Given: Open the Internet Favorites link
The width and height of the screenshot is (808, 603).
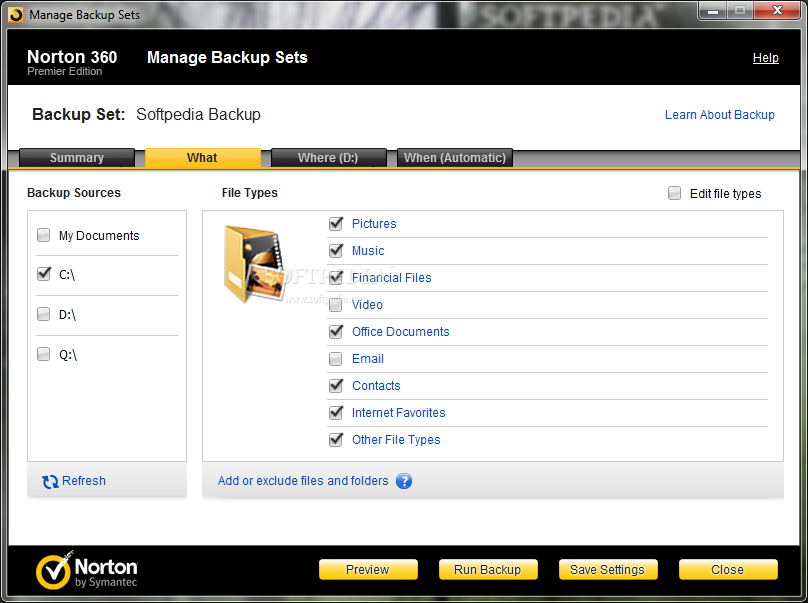Looking at the screenshot, I should point(398,412).
